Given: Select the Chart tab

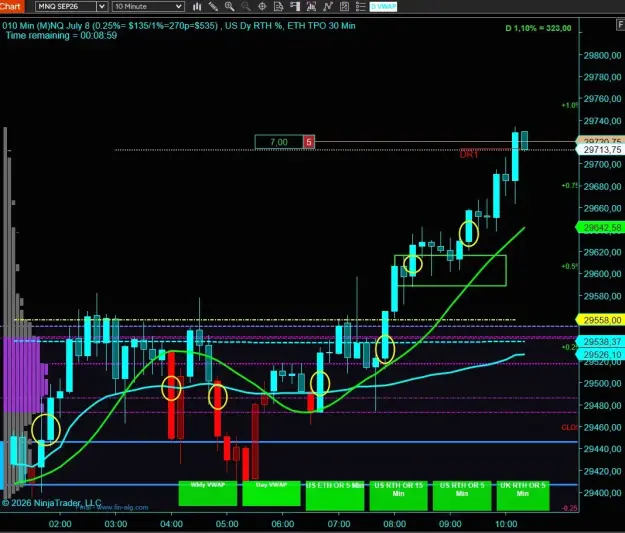Looking at the screenshot, I should click(x=12, y=6).
